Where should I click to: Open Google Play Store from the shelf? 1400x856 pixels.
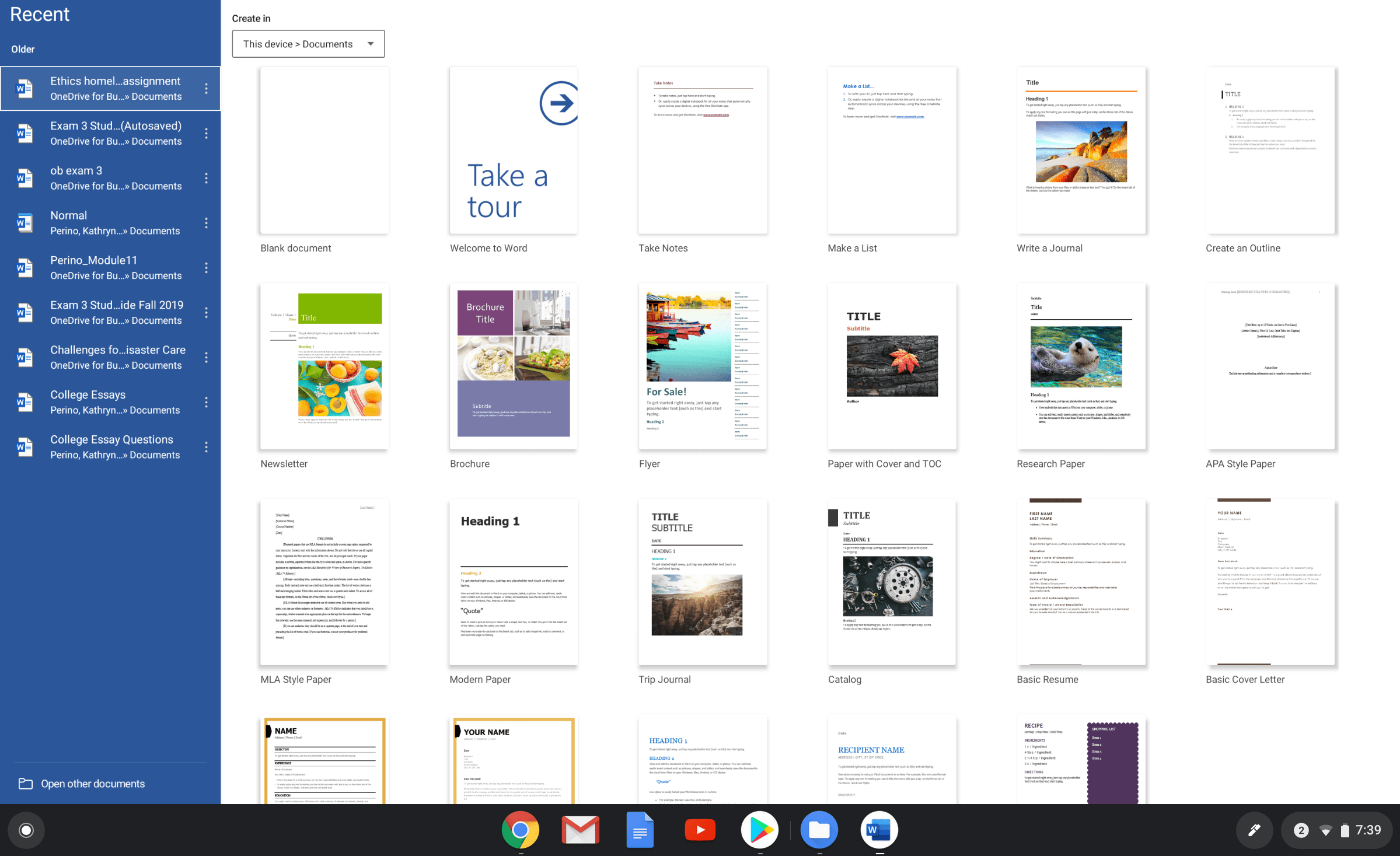[759, 830]
